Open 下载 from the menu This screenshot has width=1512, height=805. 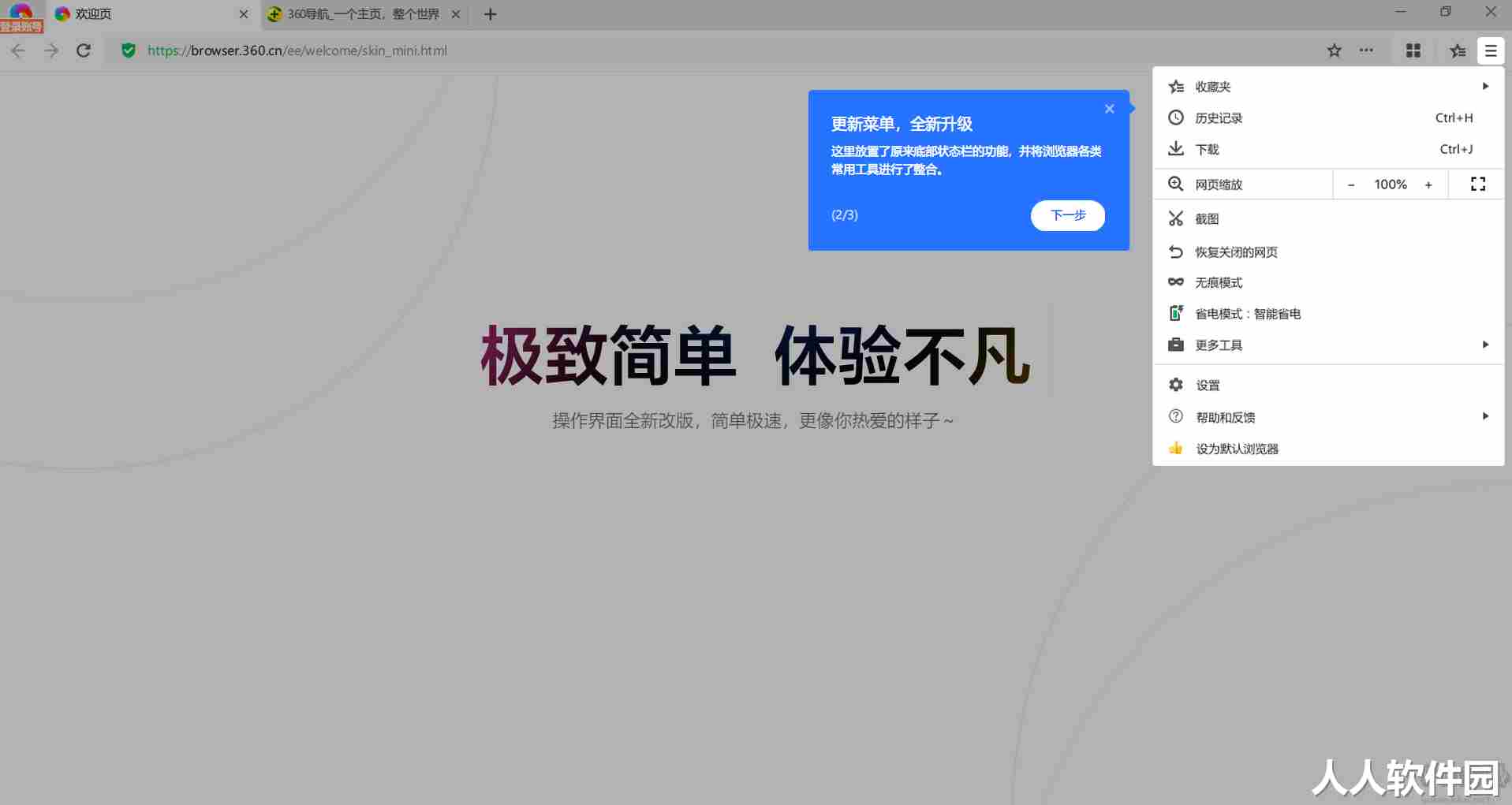point(1328,149)
